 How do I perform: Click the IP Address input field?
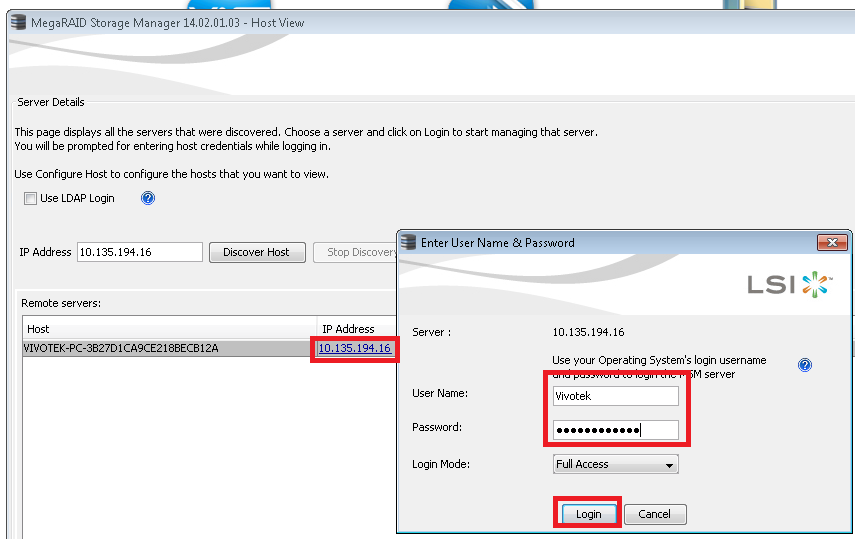pyautogui.click(x=140, y=252)
